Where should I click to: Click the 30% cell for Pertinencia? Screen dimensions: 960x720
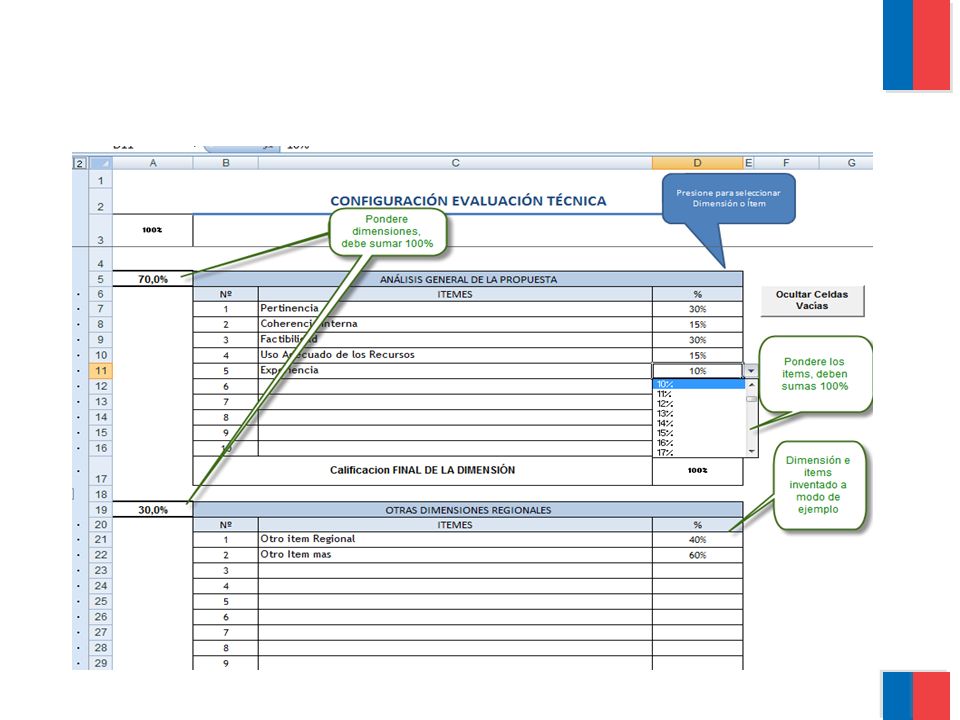(697, 309)
